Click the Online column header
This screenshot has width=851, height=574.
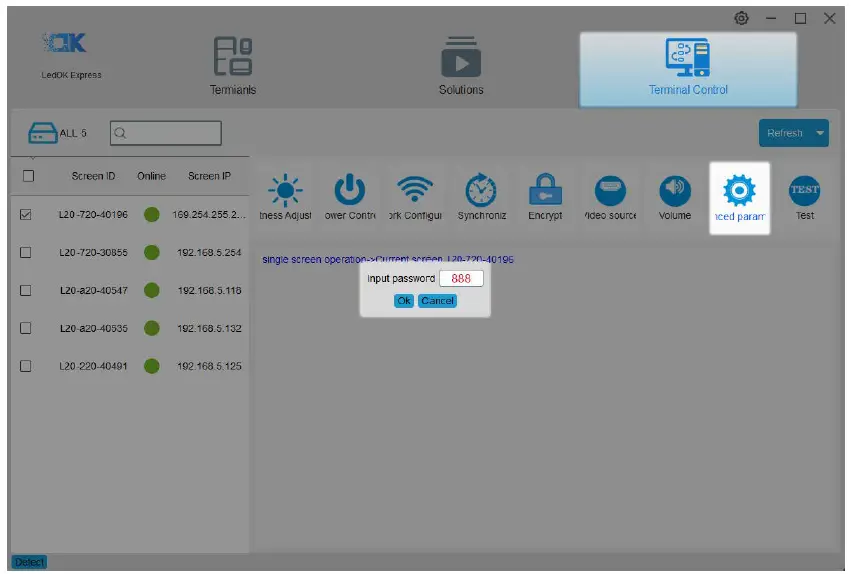tap(151, 176)
